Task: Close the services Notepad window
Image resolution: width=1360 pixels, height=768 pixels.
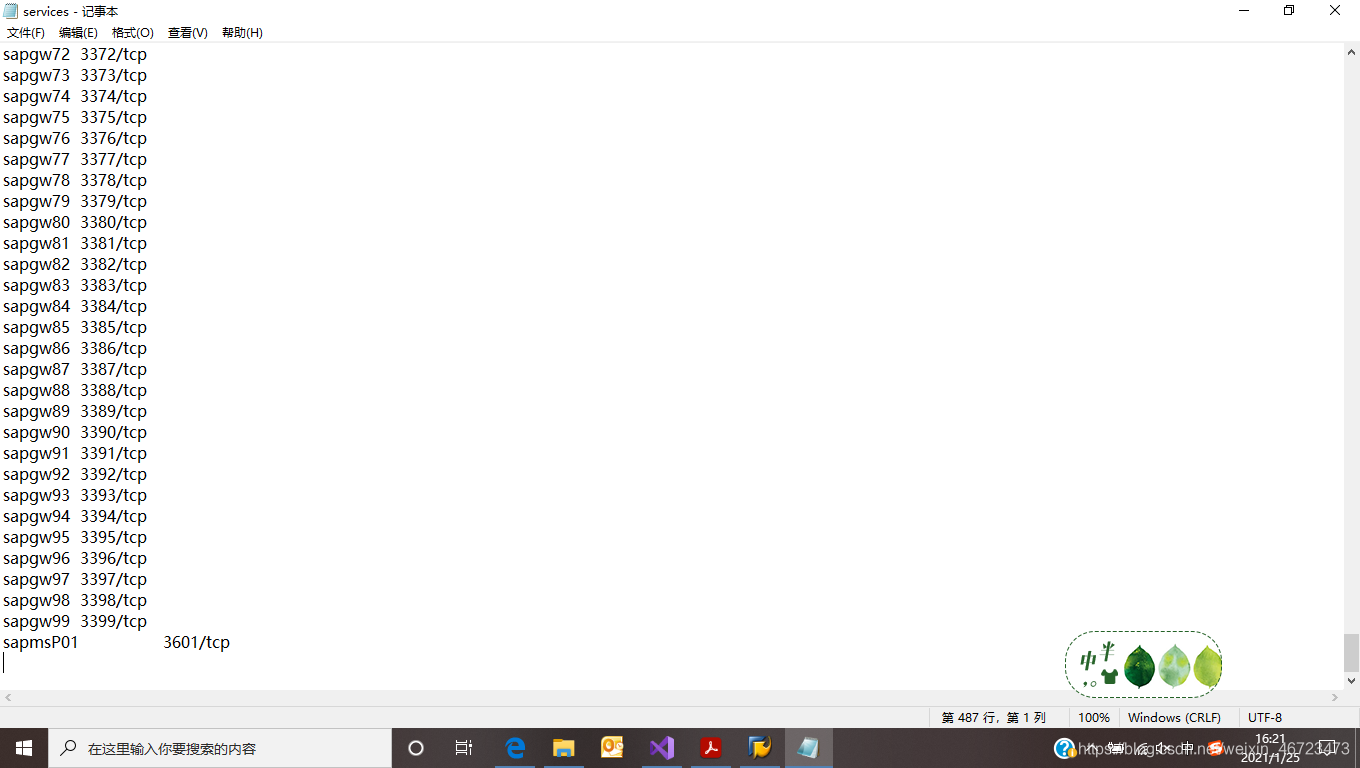Action: click(x=1335, y=11)
